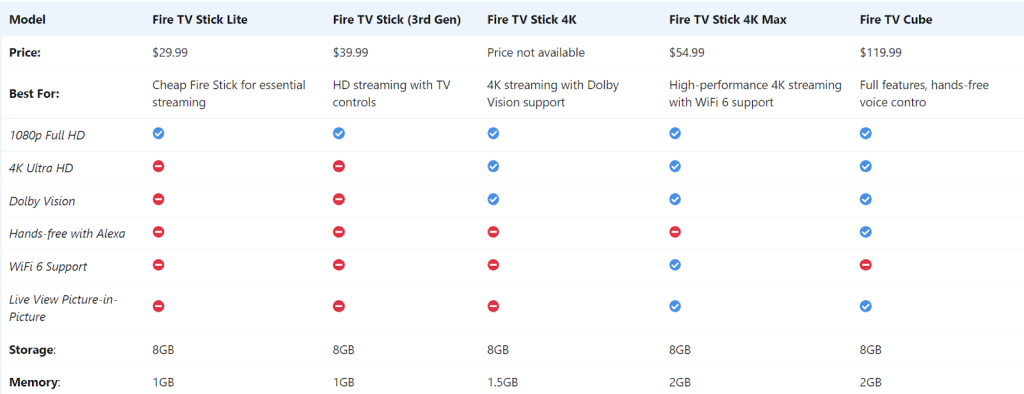1024x394 pixels.
Task: Click the 1080p Full HD checkmark for Fire TV Cube
Action: point(865,133)
